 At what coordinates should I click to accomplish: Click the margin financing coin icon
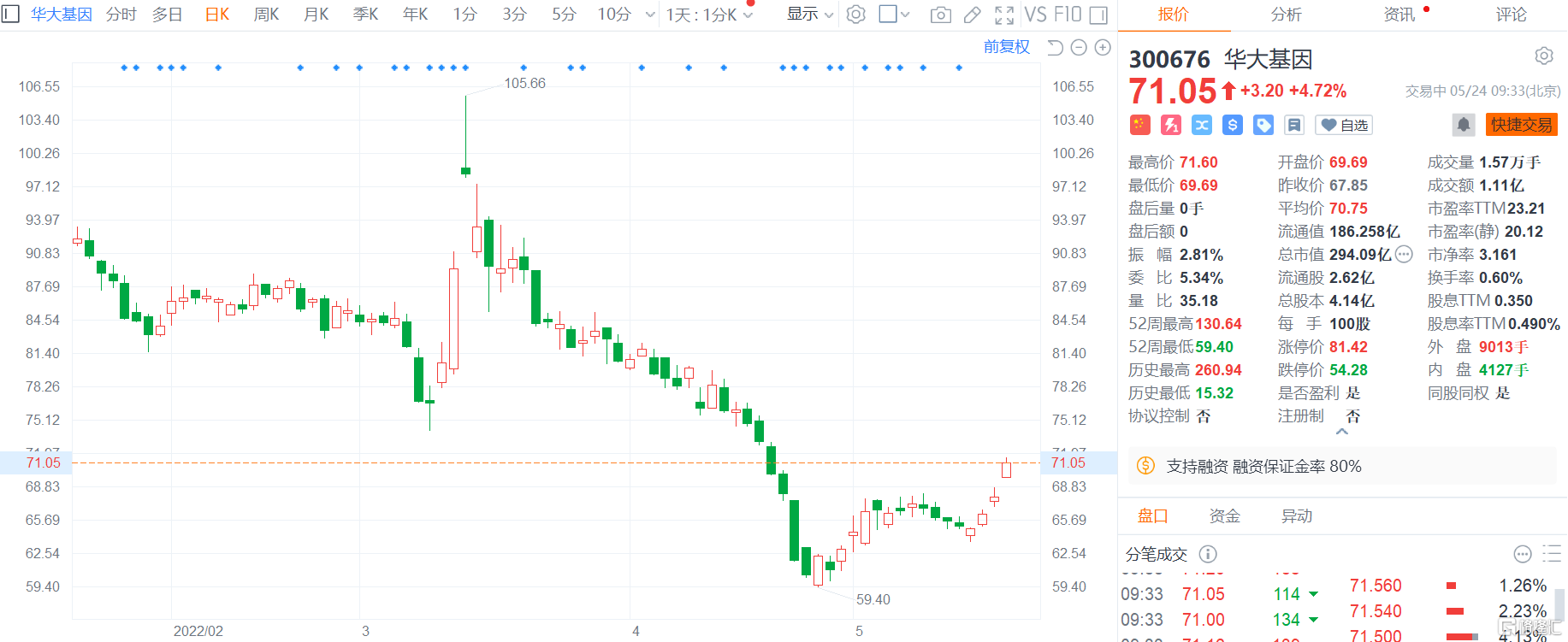1145,466
